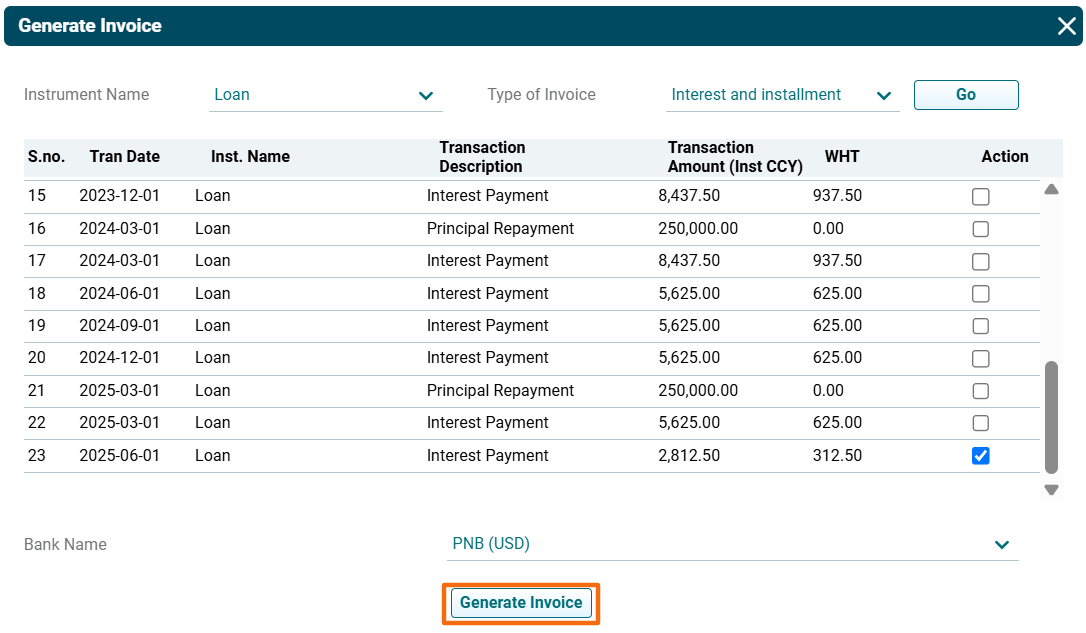Uncheck the row 23 checkbox
The width and height of the screenshot is (1086, 633).
[x=981, y=456]
